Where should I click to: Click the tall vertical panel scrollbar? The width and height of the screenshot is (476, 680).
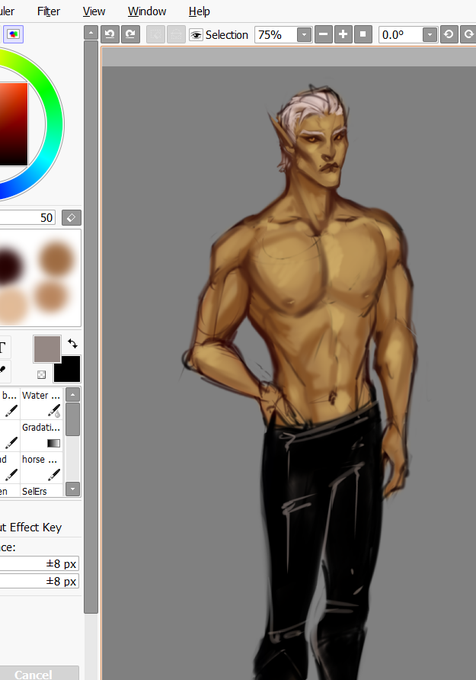coord(91,327)
